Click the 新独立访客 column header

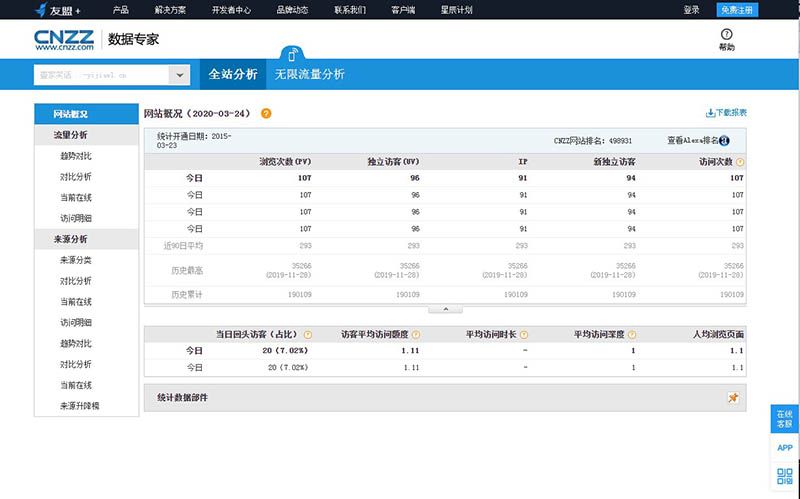[x=614, y=162]
